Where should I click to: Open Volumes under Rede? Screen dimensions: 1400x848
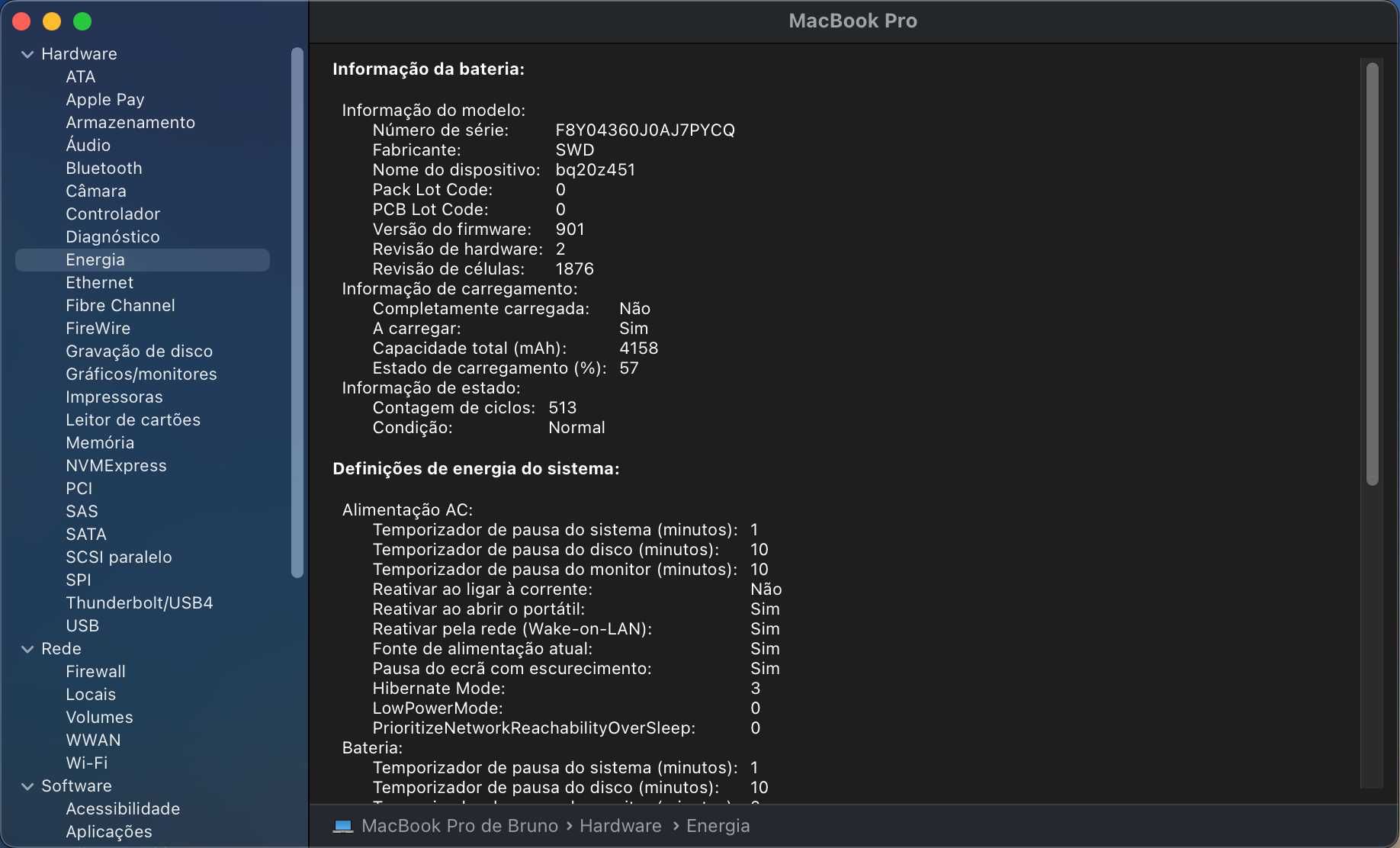point(99,718)
